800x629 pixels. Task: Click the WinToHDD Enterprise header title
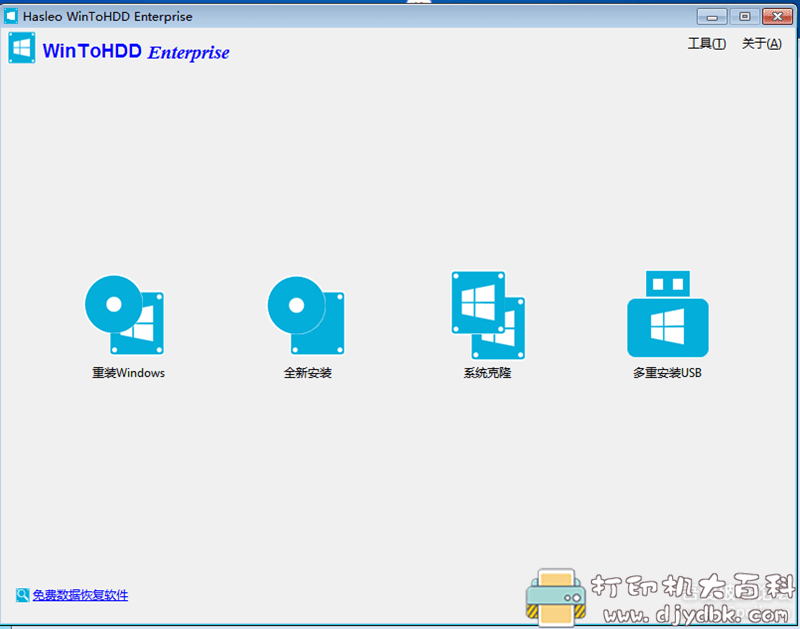point(136,52)
